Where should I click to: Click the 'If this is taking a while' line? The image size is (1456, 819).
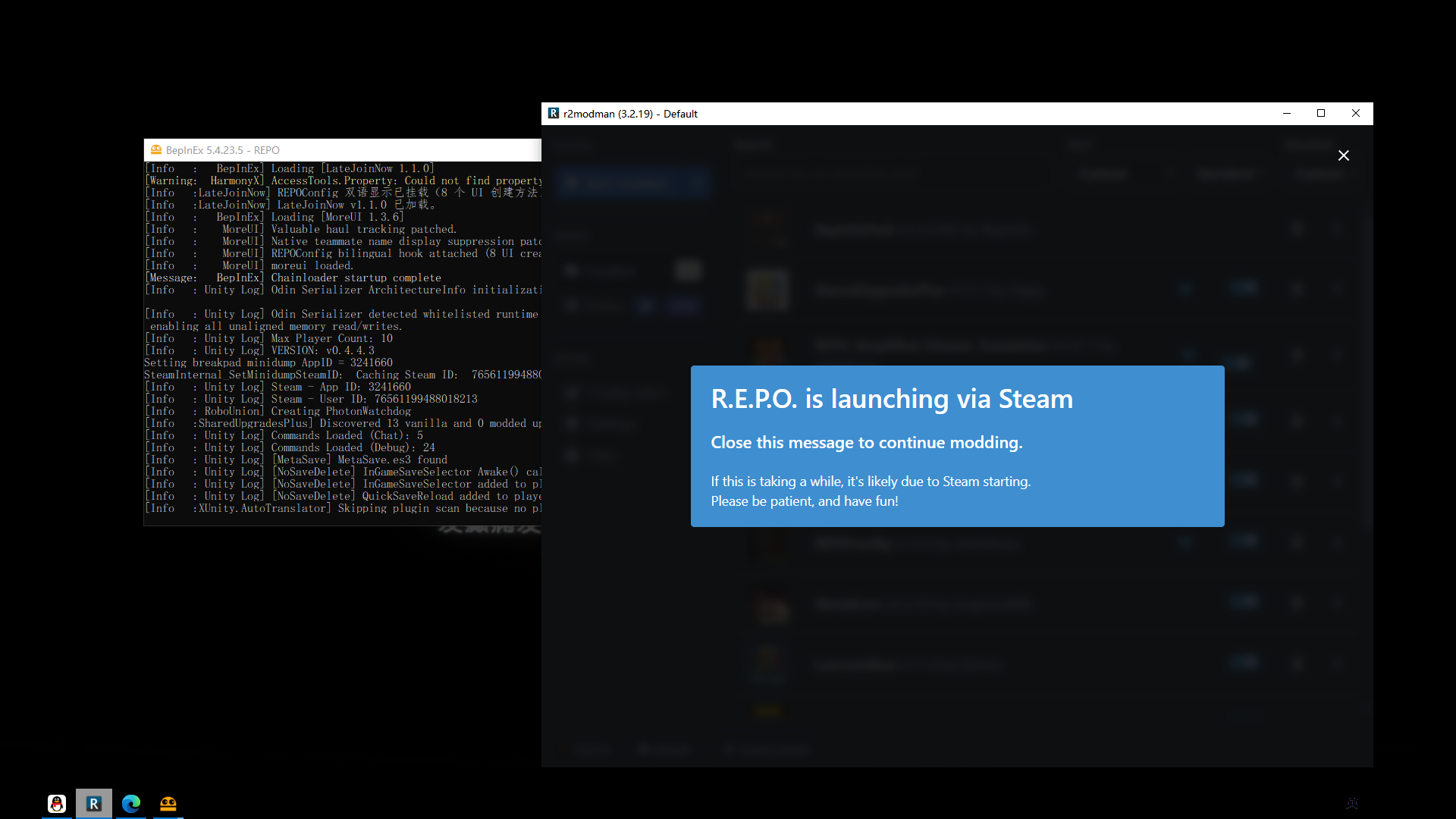[x=871, y=482]
